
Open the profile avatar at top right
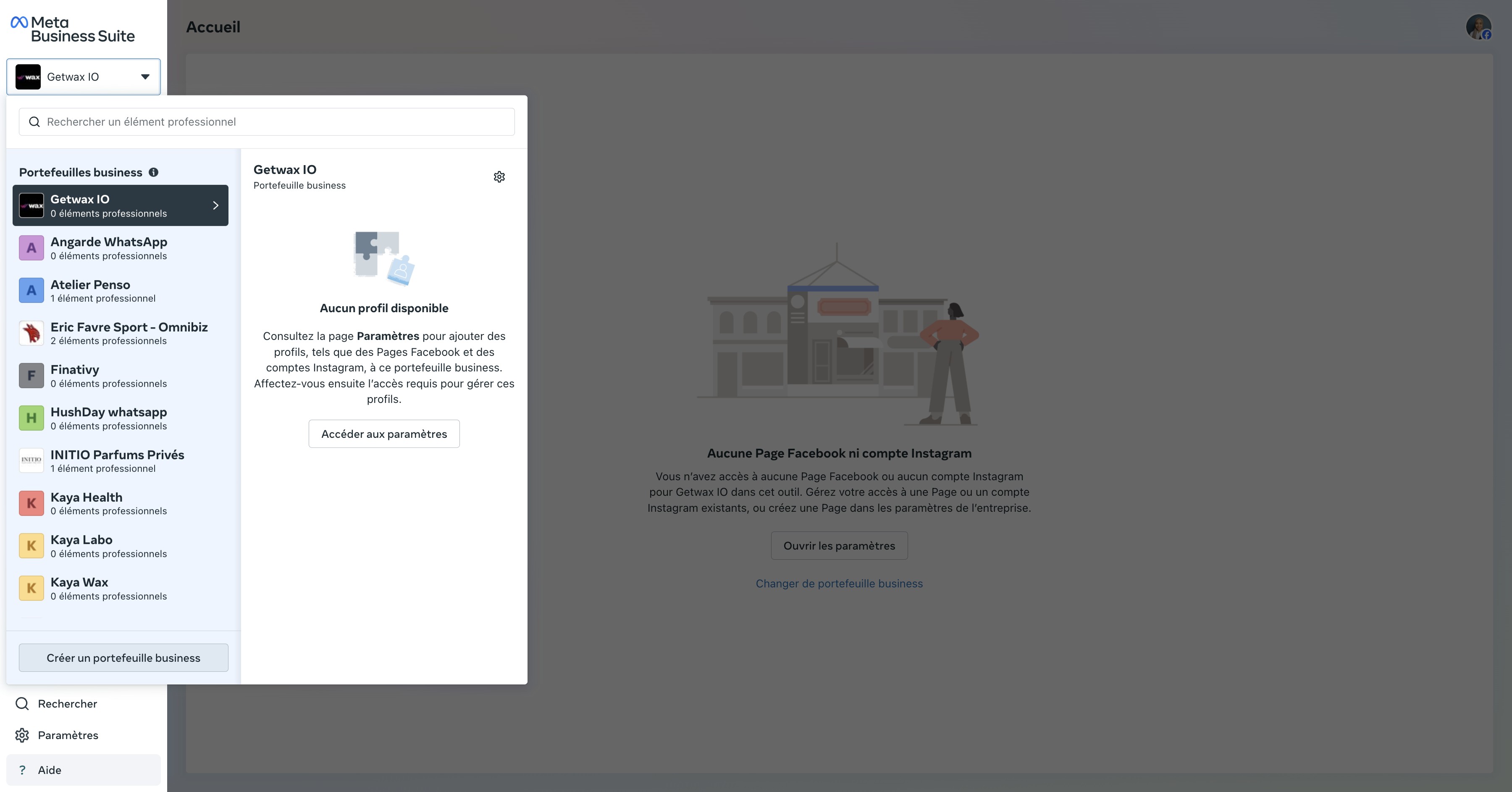(1478, 27)
